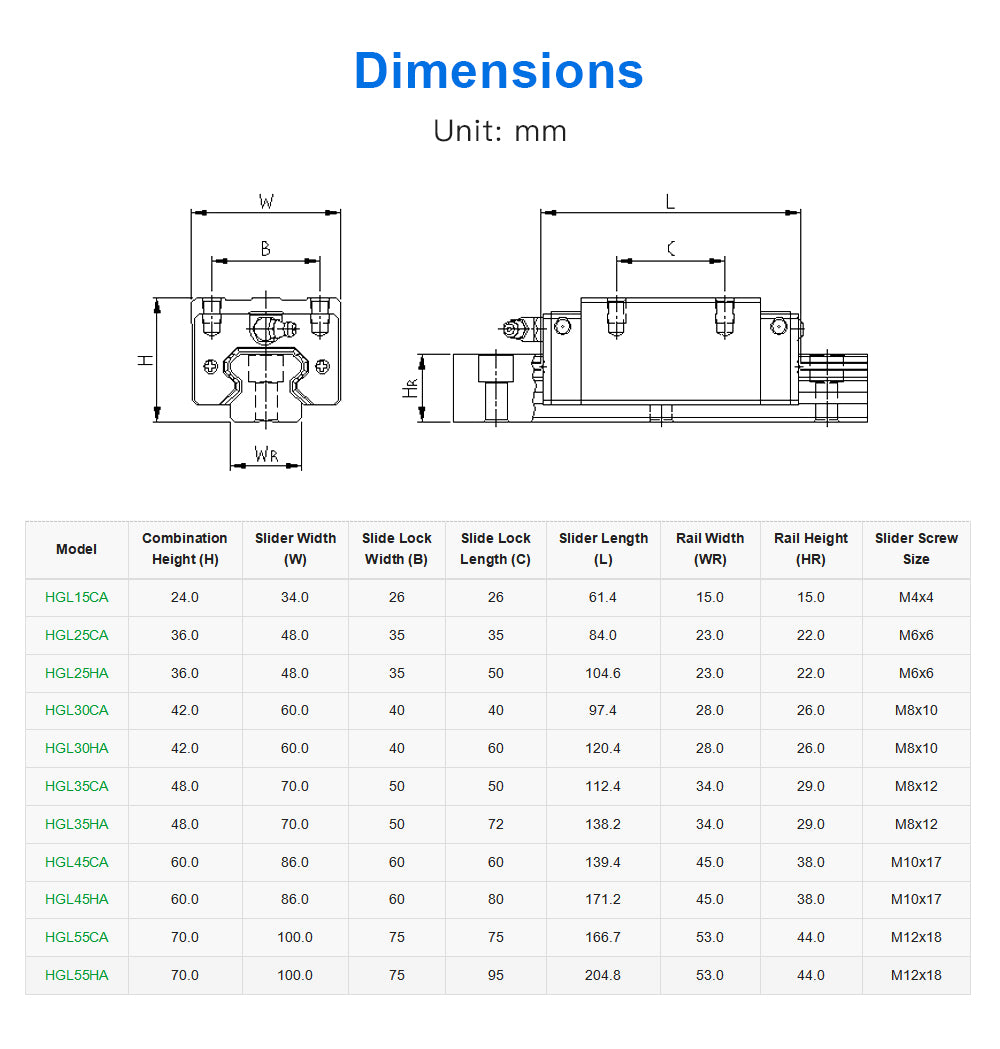Click the HGL55HA model link

[77, 975]
